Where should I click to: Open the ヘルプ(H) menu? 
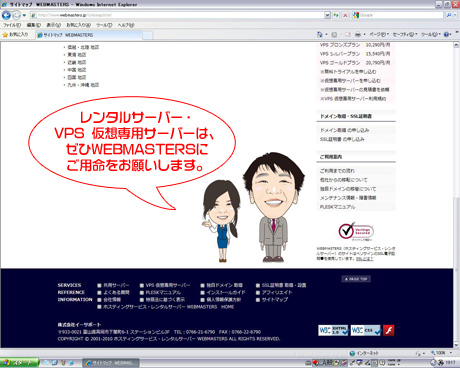[x=126, y=25]
